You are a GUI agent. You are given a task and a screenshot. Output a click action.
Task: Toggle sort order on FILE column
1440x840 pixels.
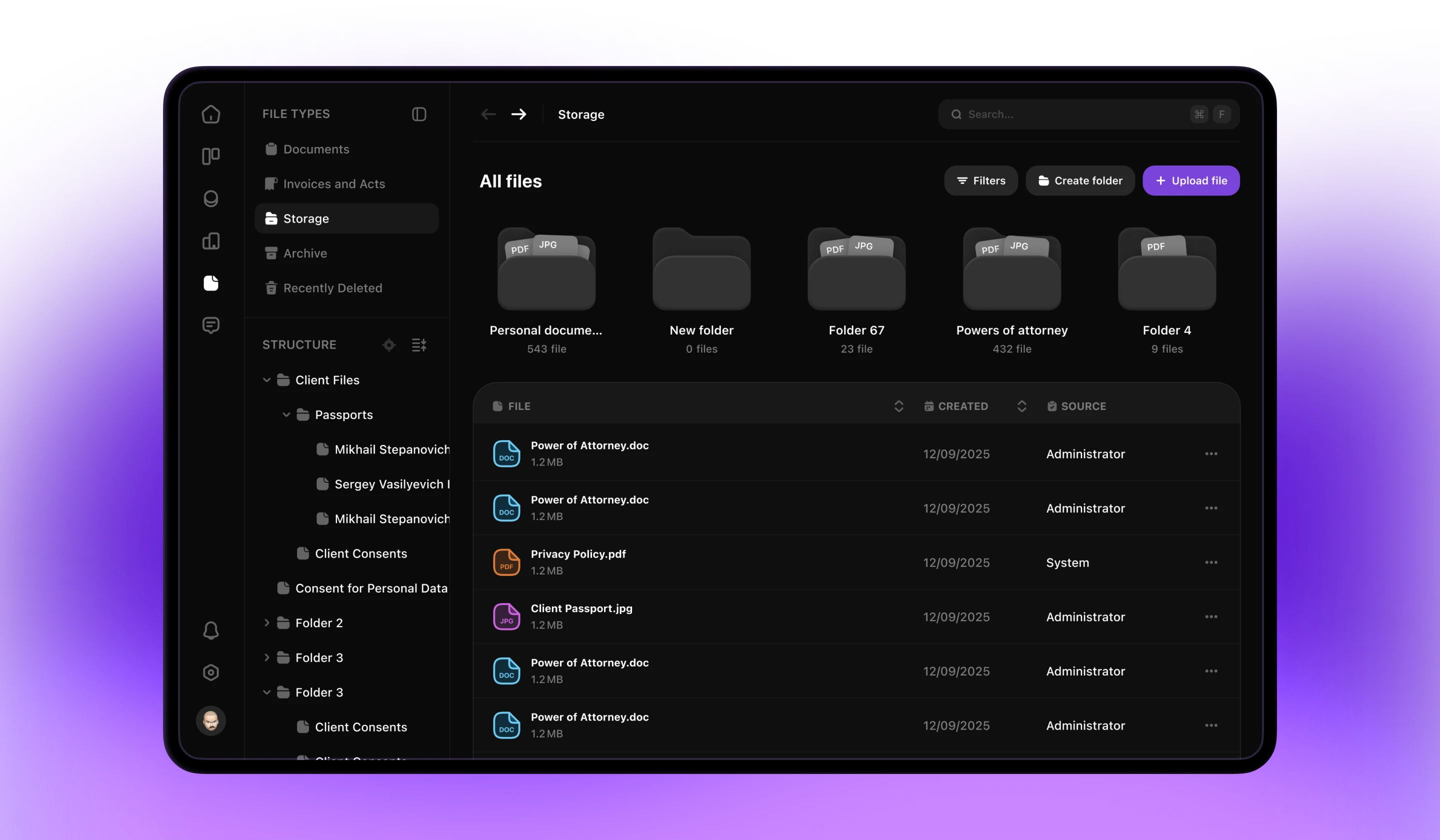point(898,406)
